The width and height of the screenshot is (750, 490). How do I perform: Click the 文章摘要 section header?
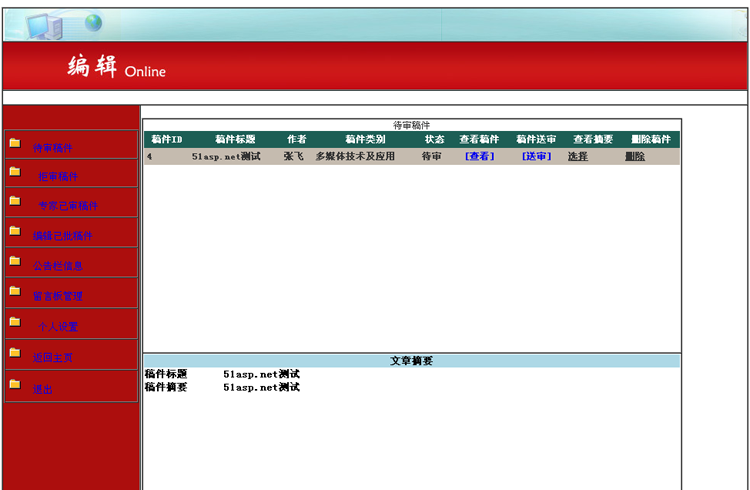click(x=411, y=361)
